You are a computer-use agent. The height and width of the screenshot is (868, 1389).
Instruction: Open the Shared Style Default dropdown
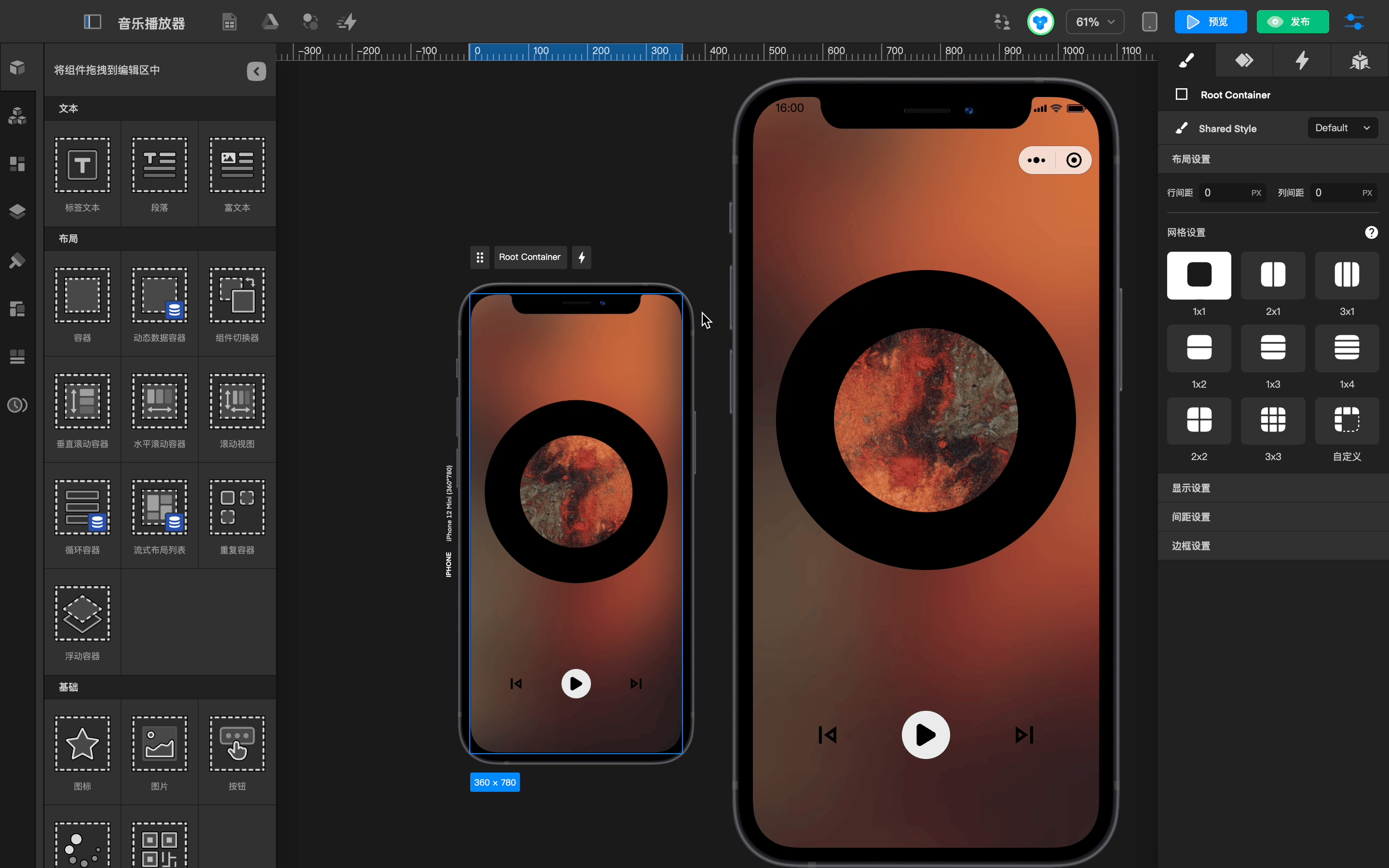[1342, 128]
